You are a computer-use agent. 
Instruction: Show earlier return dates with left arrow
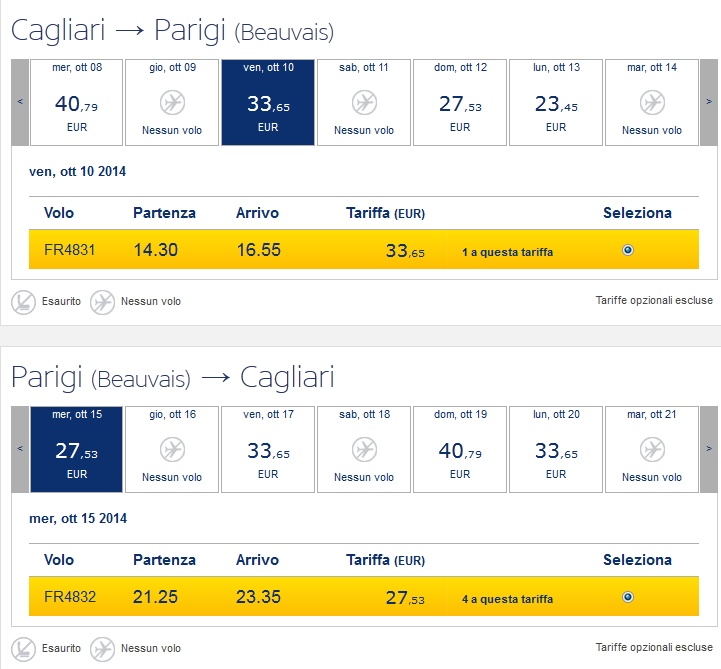pyautogui.click(x=20, y=449)
